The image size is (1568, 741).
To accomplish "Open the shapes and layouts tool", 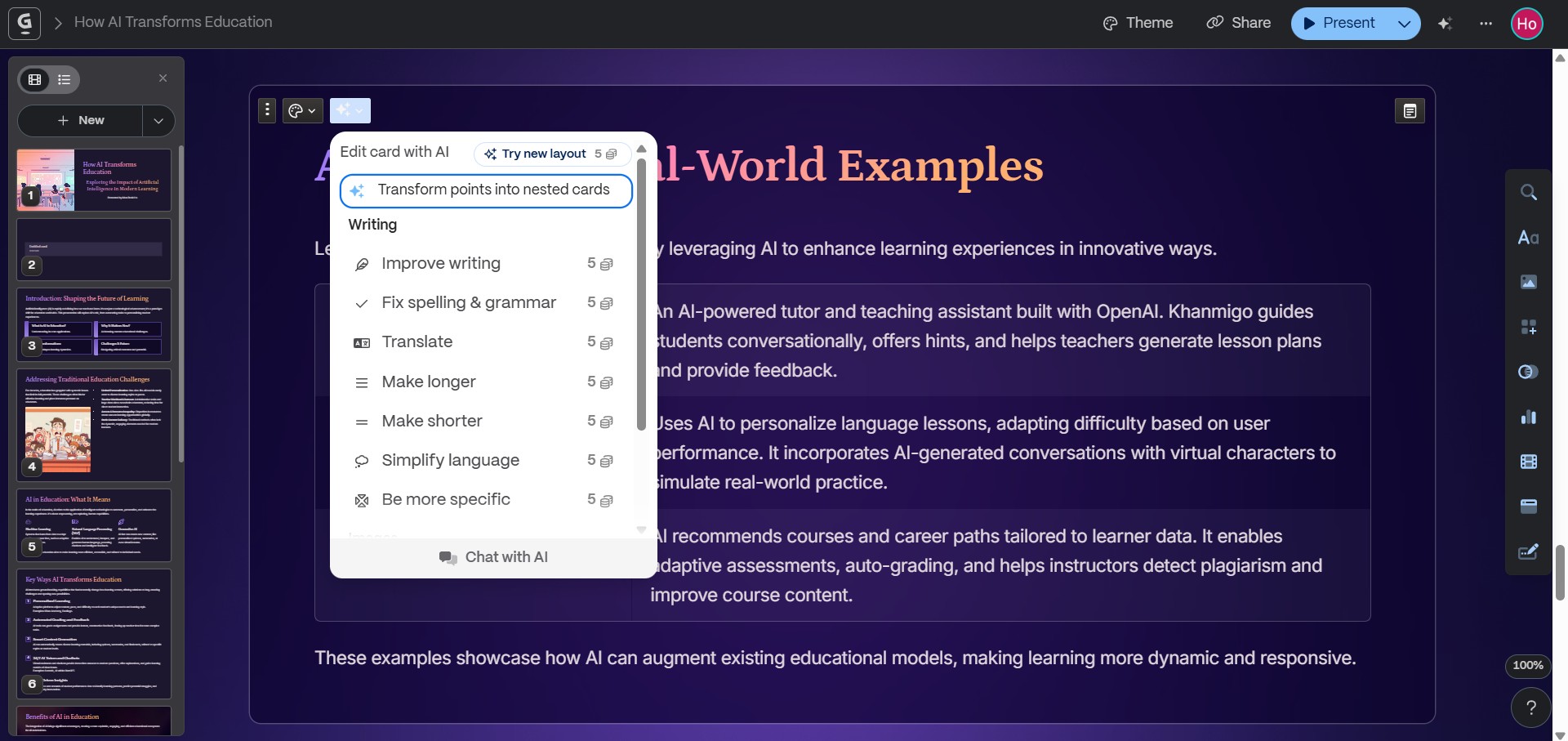I will click(1529, 372).
